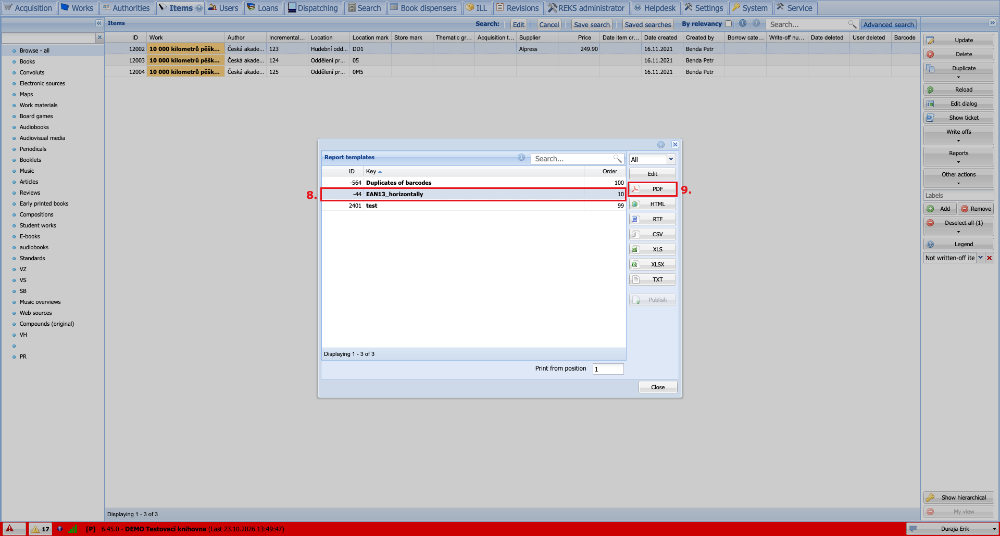Click the Report templates Search field
Viewport: 1000px width, 536px height.
click(x=573, y=158)
